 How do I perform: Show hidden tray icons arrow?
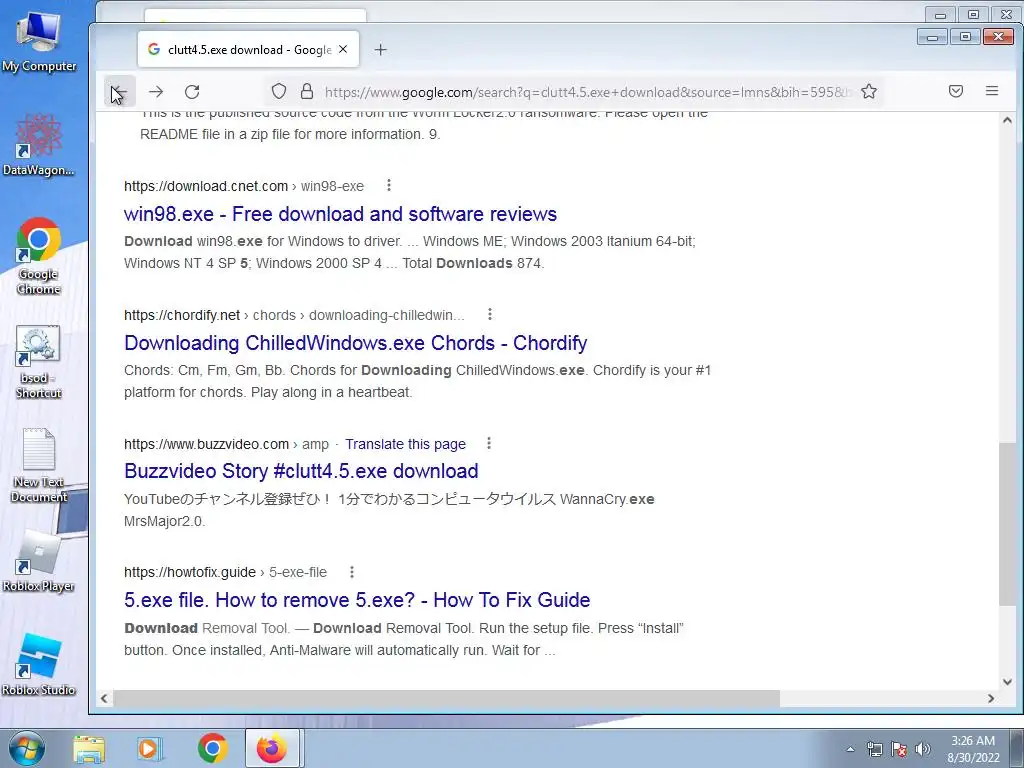(850, 749)
